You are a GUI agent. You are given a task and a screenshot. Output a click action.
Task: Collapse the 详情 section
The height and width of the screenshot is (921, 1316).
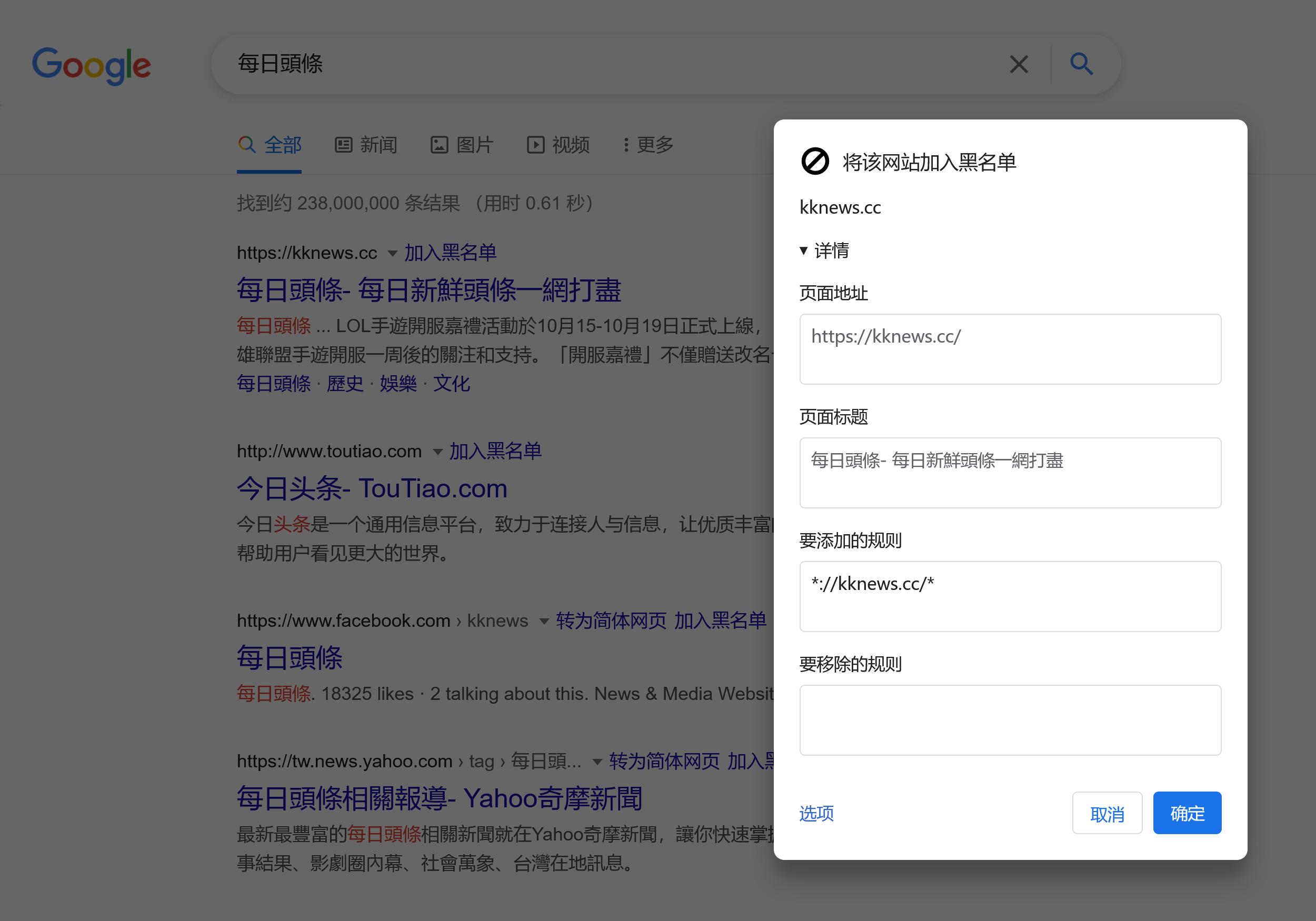coord(805,251)
